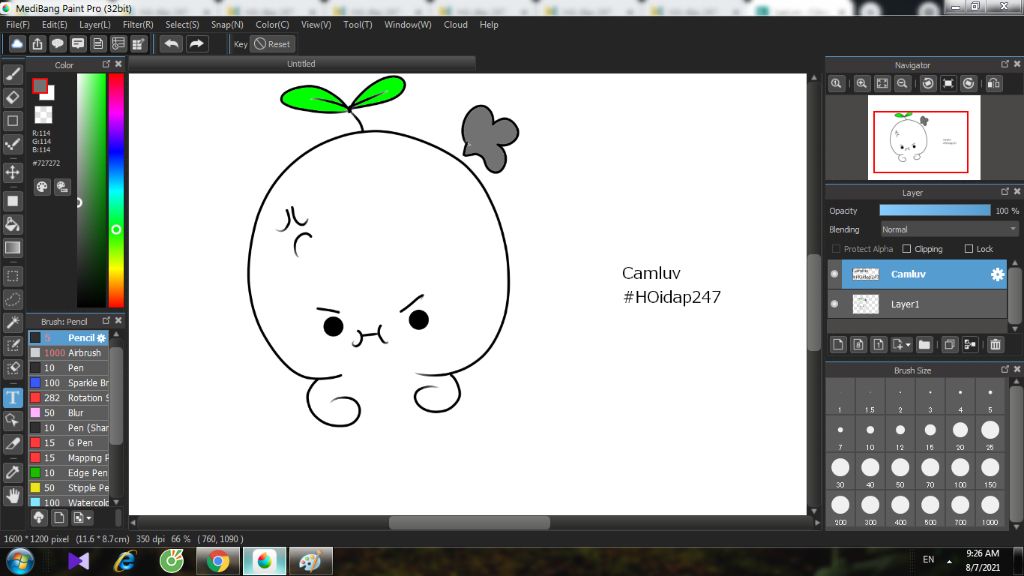1024x576 pixels.
Task: Hide the Layer1 visibility dot
Action: pos(834,304)
